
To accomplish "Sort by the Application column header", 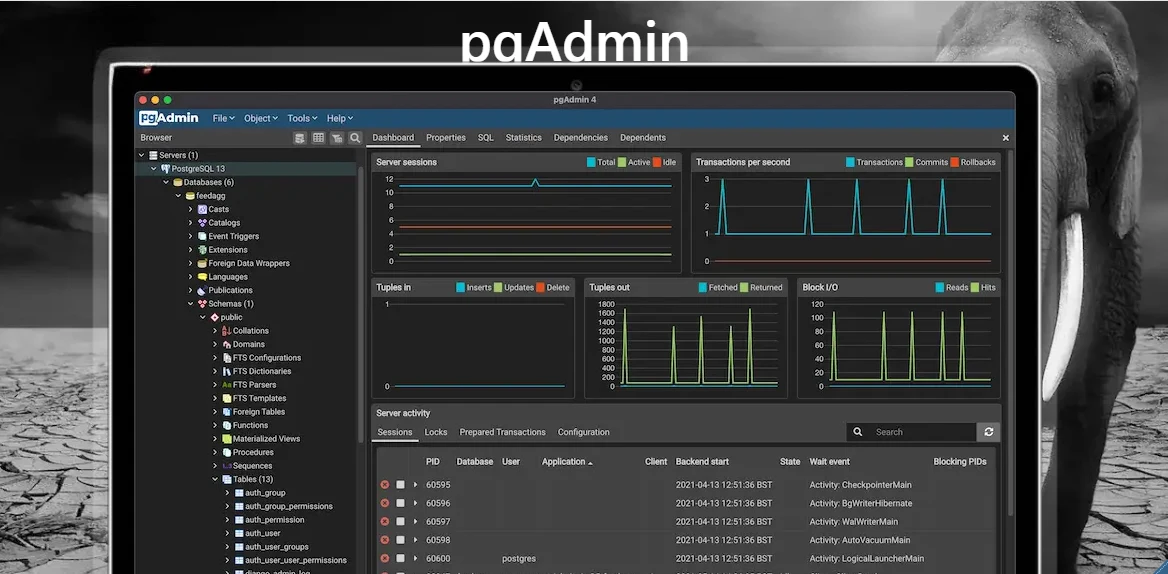I will (567, 462).
